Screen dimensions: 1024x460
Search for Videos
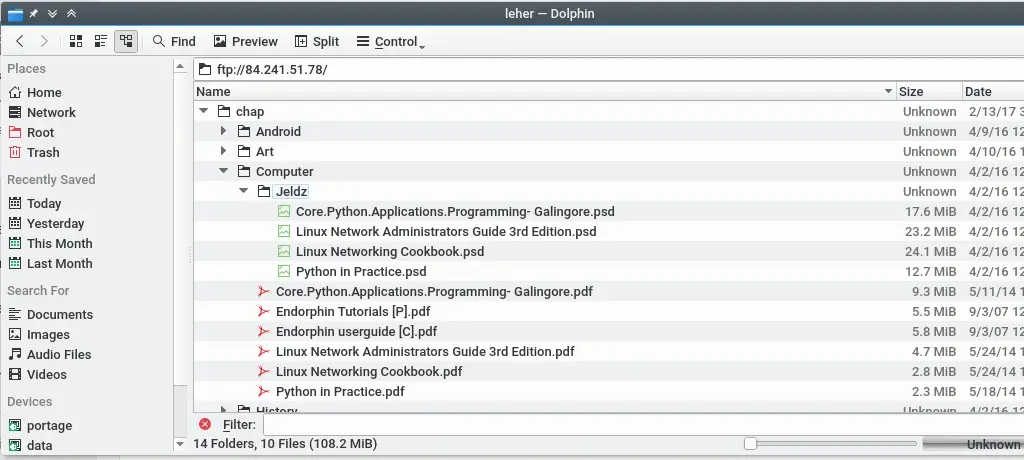tap(46, 374)
